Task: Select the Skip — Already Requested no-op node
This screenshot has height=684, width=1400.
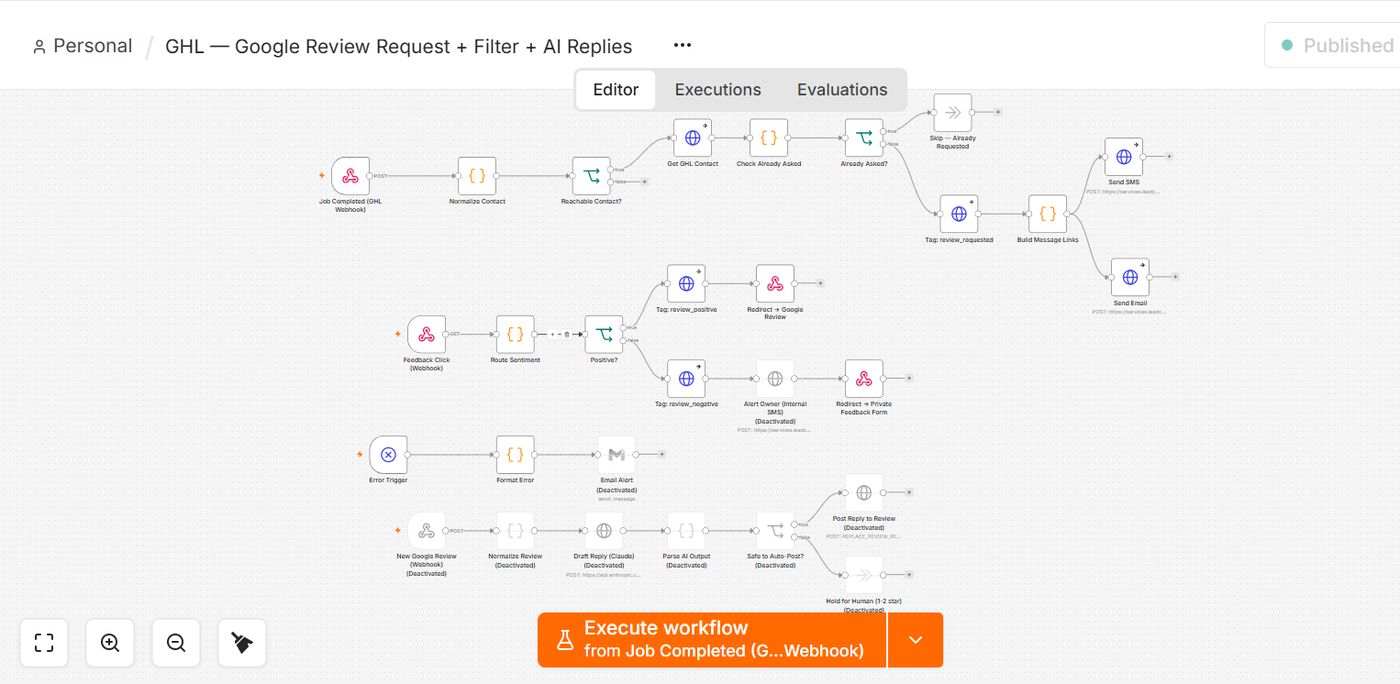Action: click(x=952, y=113)
